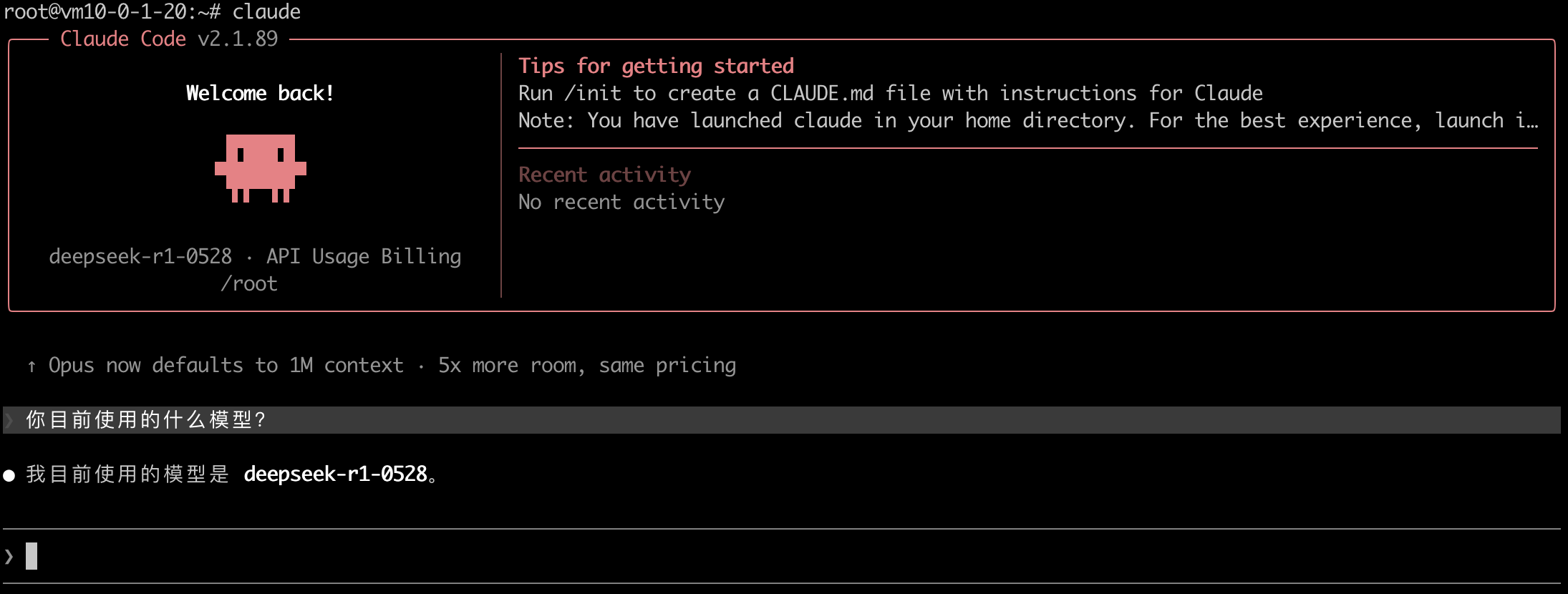Click the prompt chevron at the input line
Viewport: 1568px width, 594px height.
9,556
